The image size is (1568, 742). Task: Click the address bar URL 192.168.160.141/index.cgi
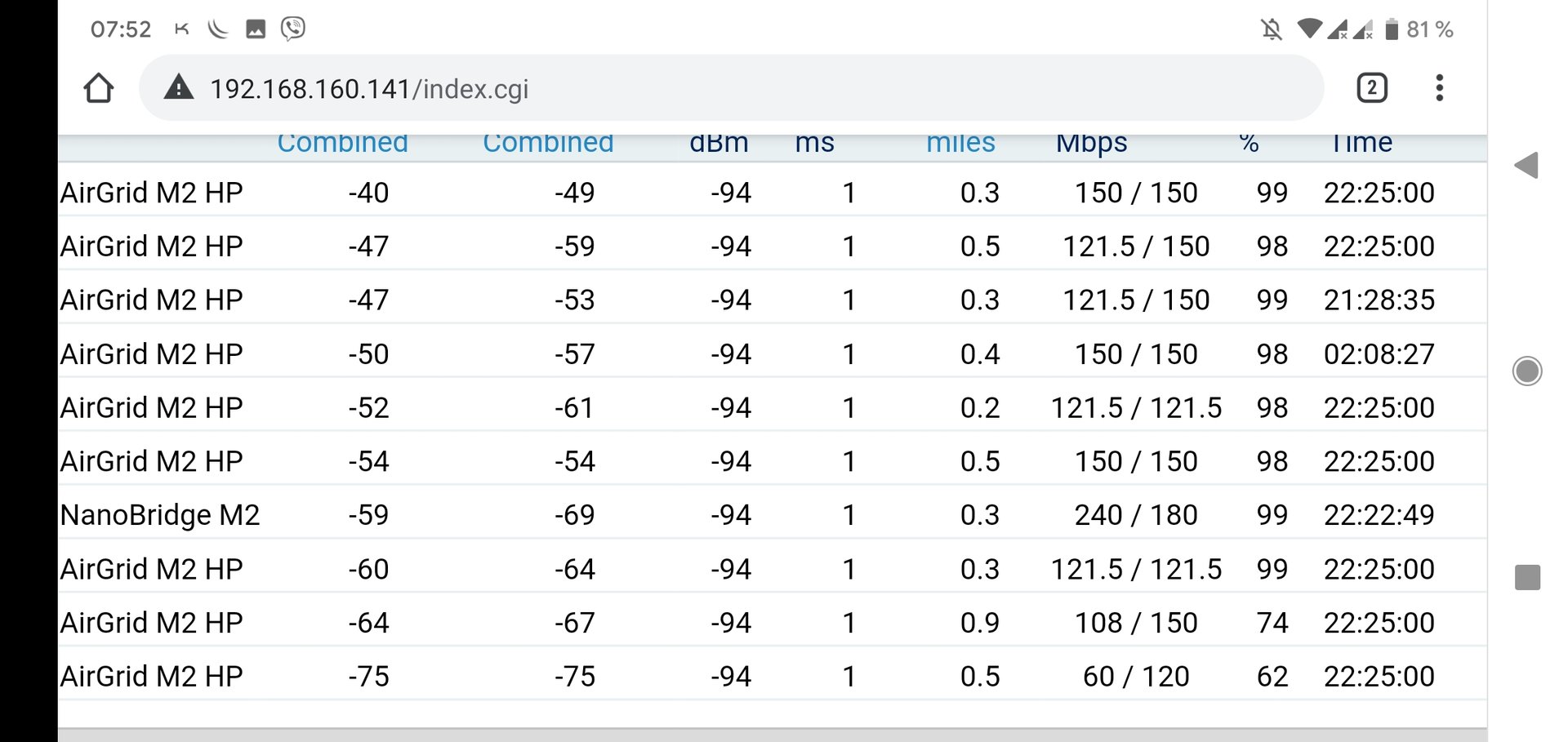[x=369, y=88]
